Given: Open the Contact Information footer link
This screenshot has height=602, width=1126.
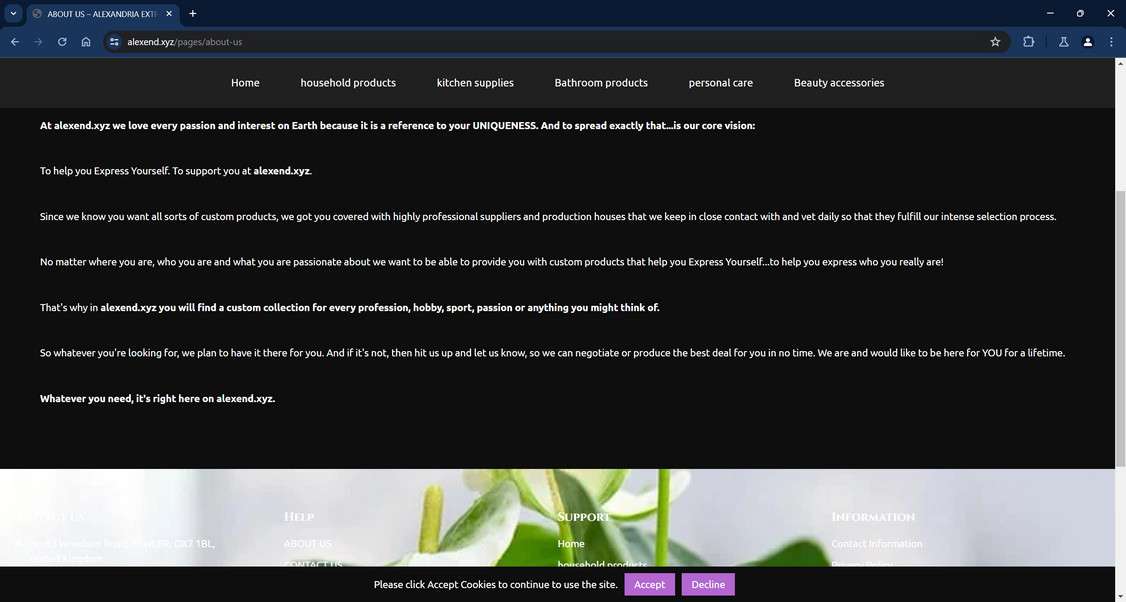Looking at the screenshot, I should pos(876,544).
